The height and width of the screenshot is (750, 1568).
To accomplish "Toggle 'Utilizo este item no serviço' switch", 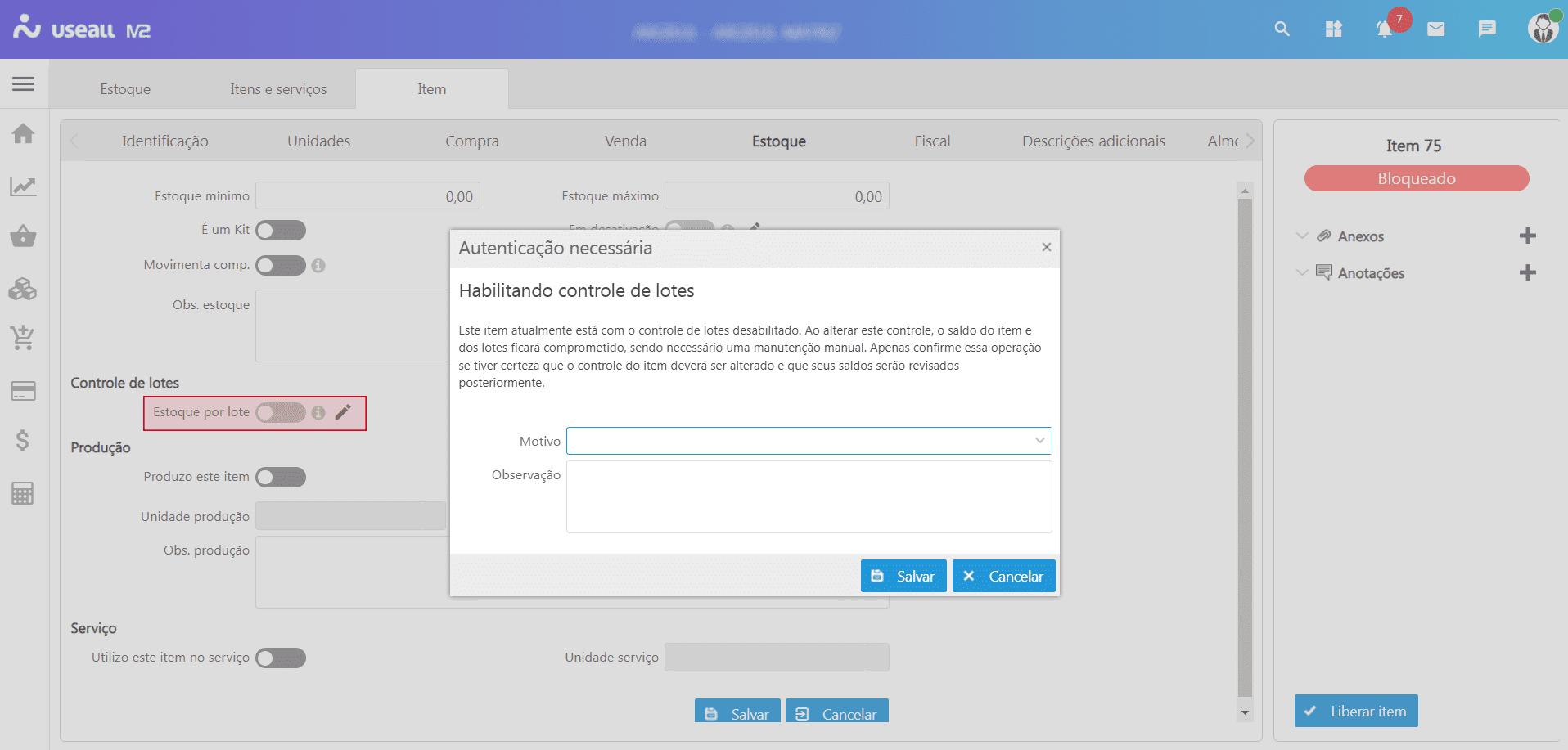I will (x=280, y=658).
